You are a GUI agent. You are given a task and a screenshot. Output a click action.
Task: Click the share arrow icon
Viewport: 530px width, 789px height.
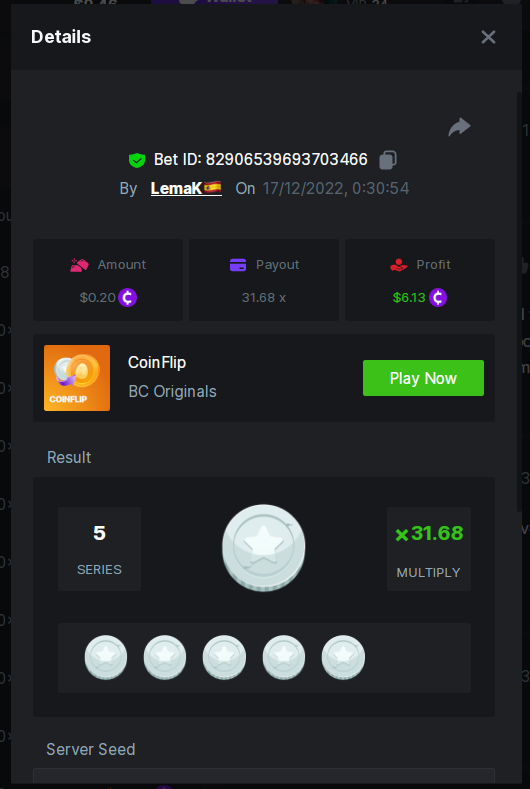[459, 127]
